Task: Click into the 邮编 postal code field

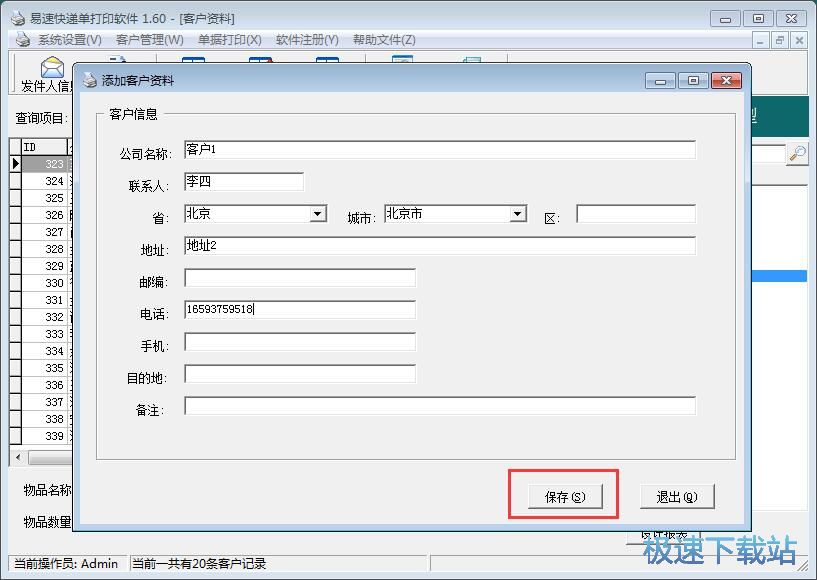Action: [x=300, y=278]
